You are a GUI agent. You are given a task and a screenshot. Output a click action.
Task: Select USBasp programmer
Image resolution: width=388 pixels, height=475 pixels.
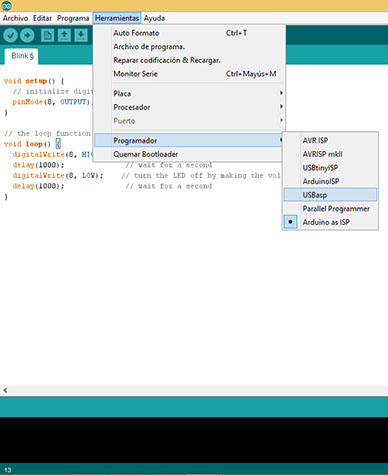coord(330,195)
